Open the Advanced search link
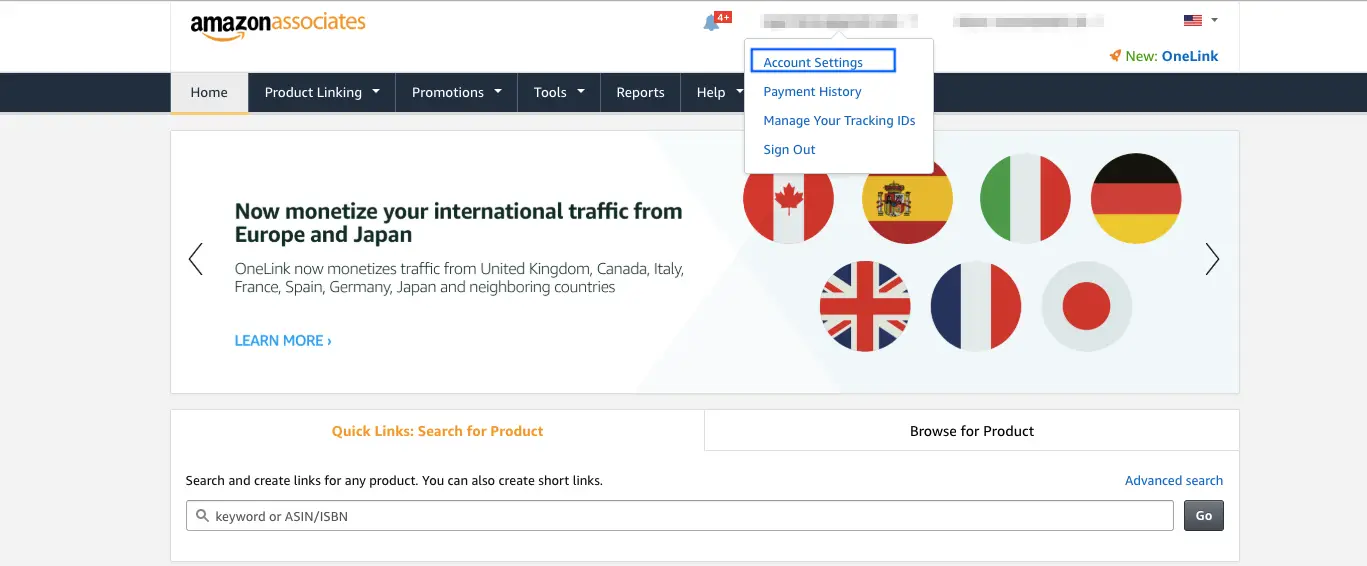This screenshot has width=1367, height=566. (x=1174, y=480)
